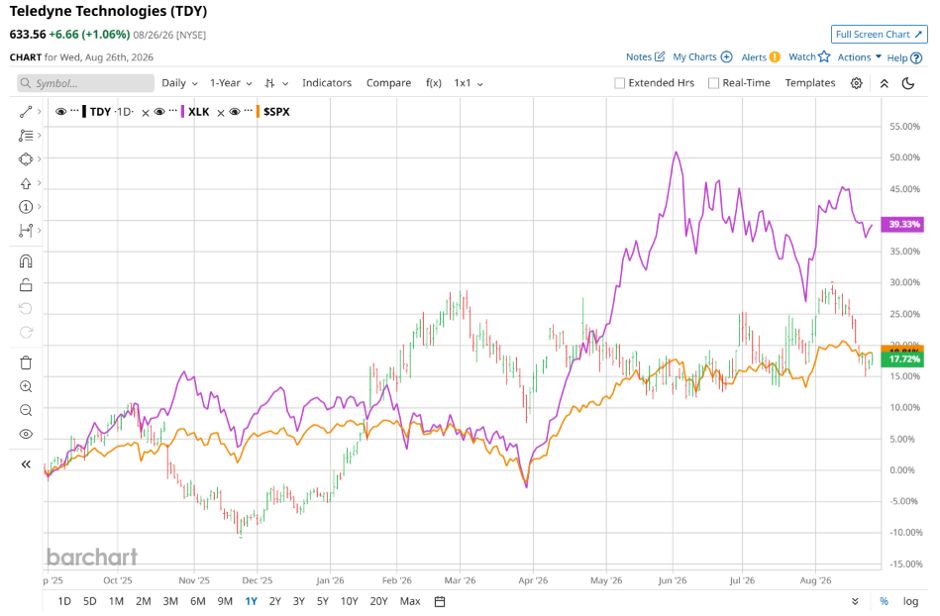Toggle visibility of all drawings
This screenshot has width=940, height=616.
(25, 434)
